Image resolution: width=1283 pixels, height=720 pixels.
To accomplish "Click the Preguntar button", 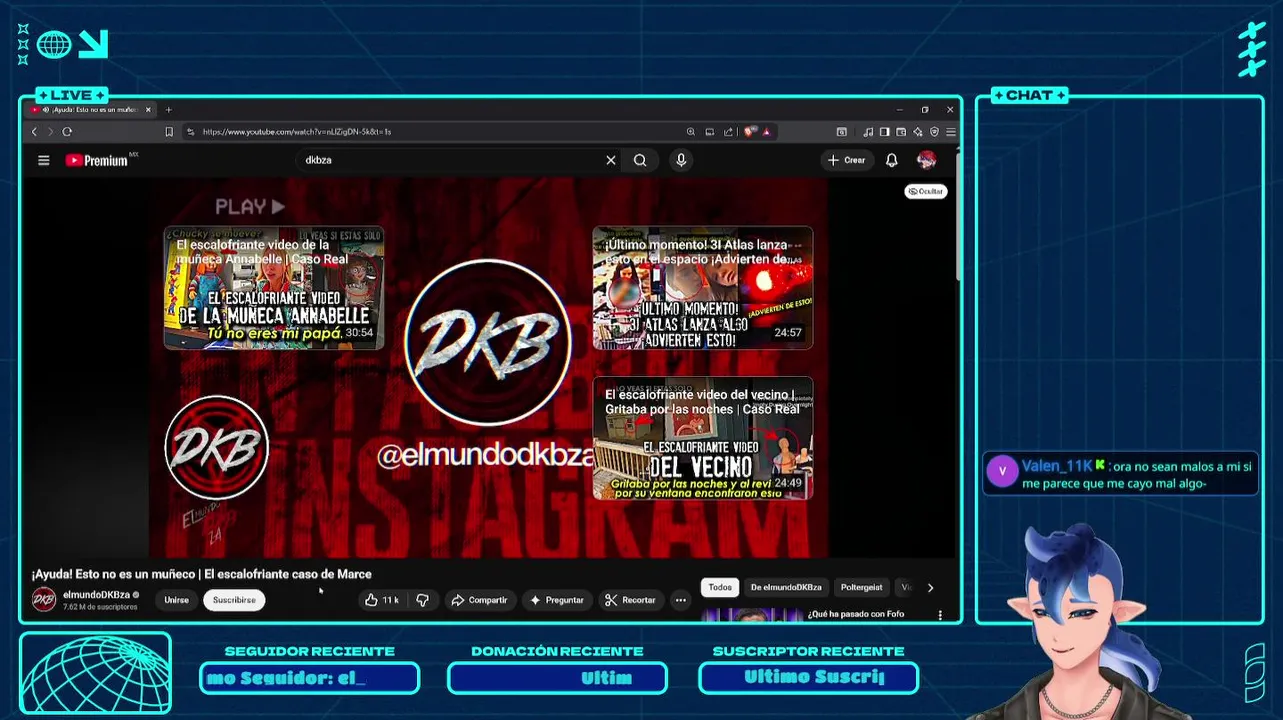I will point(556,600).
